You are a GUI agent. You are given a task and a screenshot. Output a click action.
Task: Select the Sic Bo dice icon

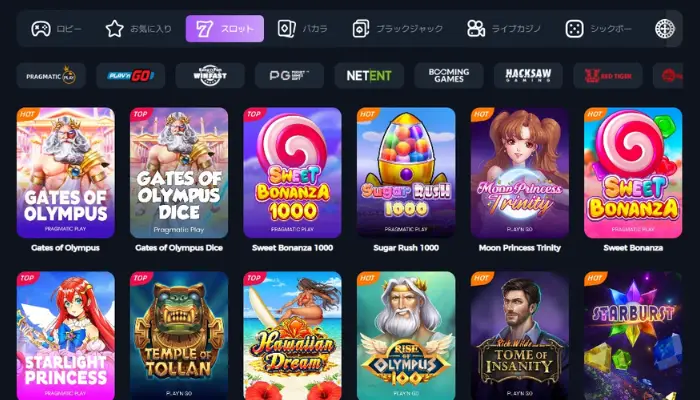pos(574,29)
